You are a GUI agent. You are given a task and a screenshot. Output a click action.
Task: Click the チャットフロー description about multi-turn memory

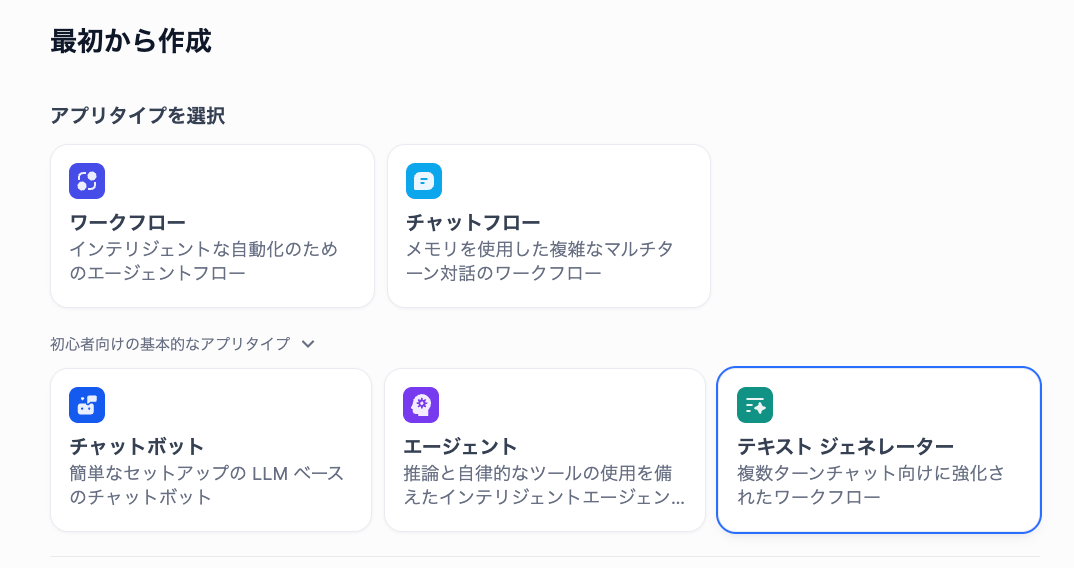click(541, 260)
